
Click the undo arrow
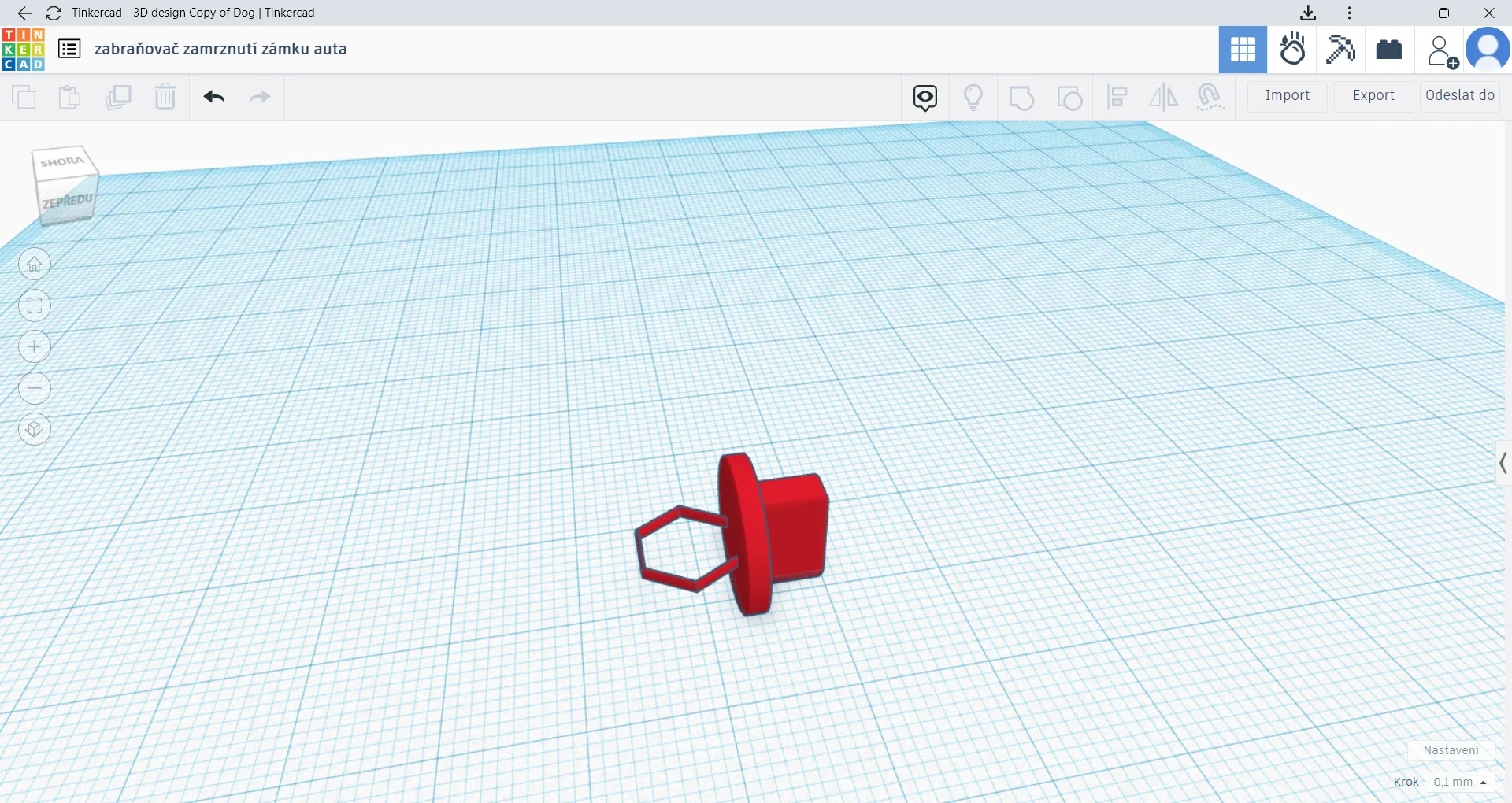pyautogui.click(x=214, y=97)
